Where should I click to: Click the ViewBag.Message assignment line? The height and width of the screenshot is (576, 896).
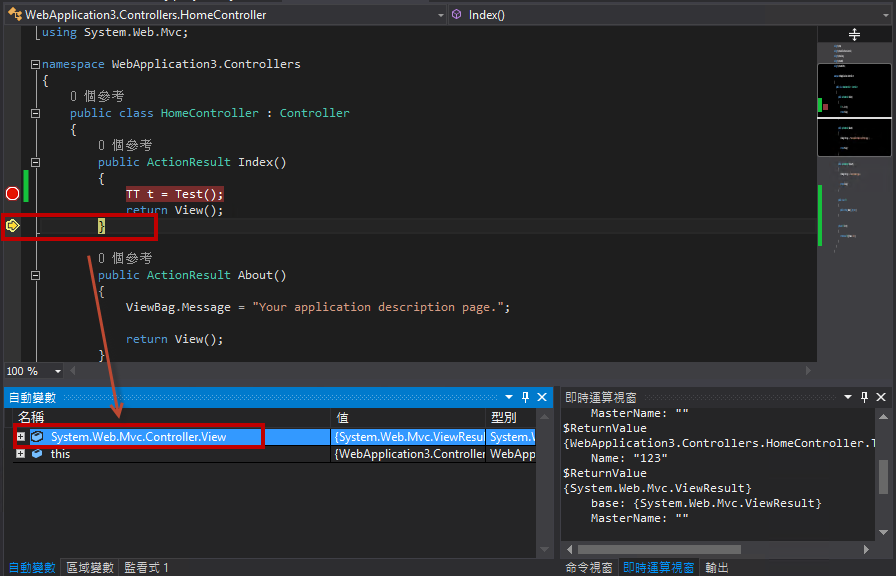pos(318,307)
